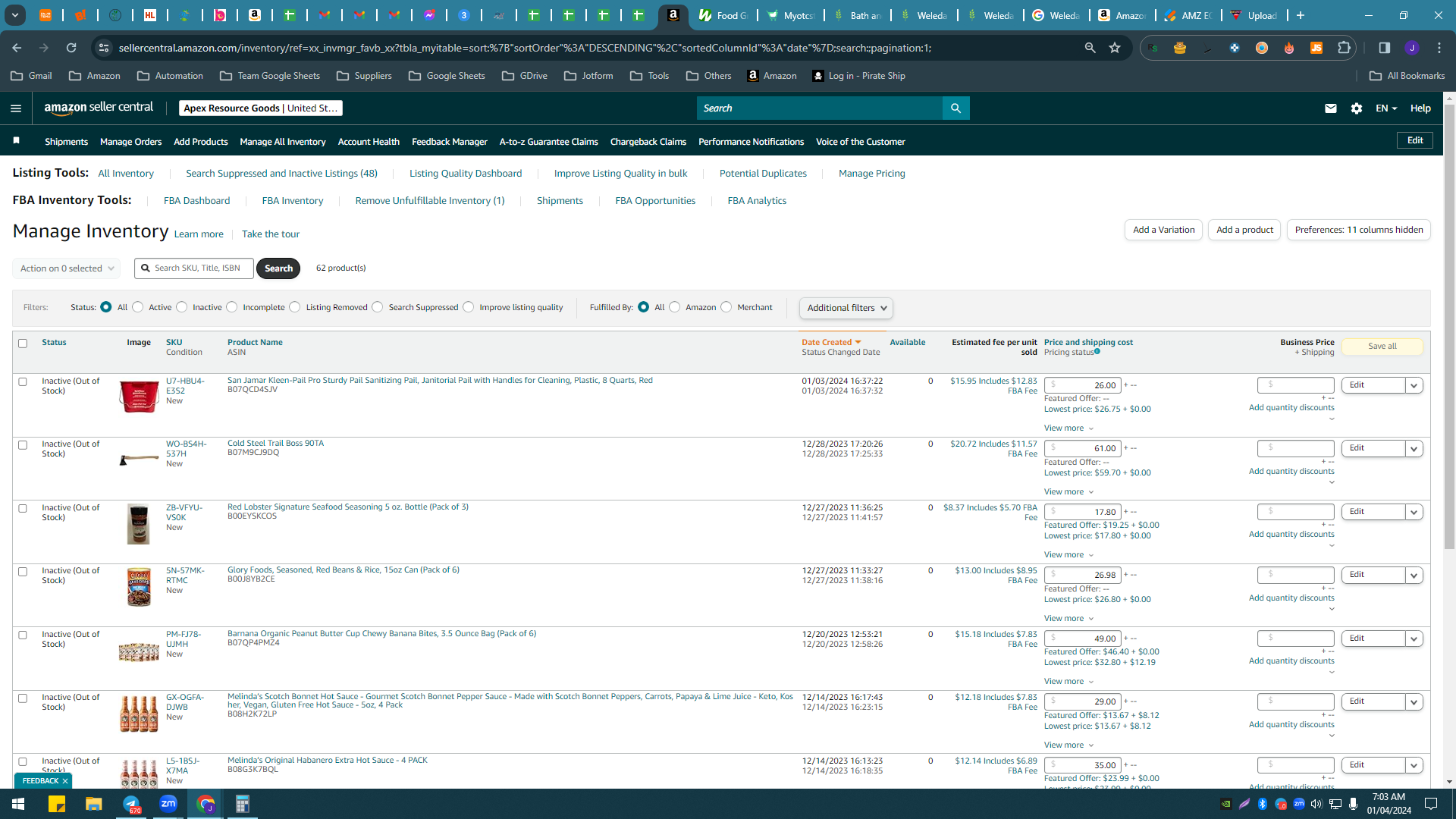1456x819 pixels.
Task: Select Fulfilled By Merchant radio button
Action: tap(726, 307)
